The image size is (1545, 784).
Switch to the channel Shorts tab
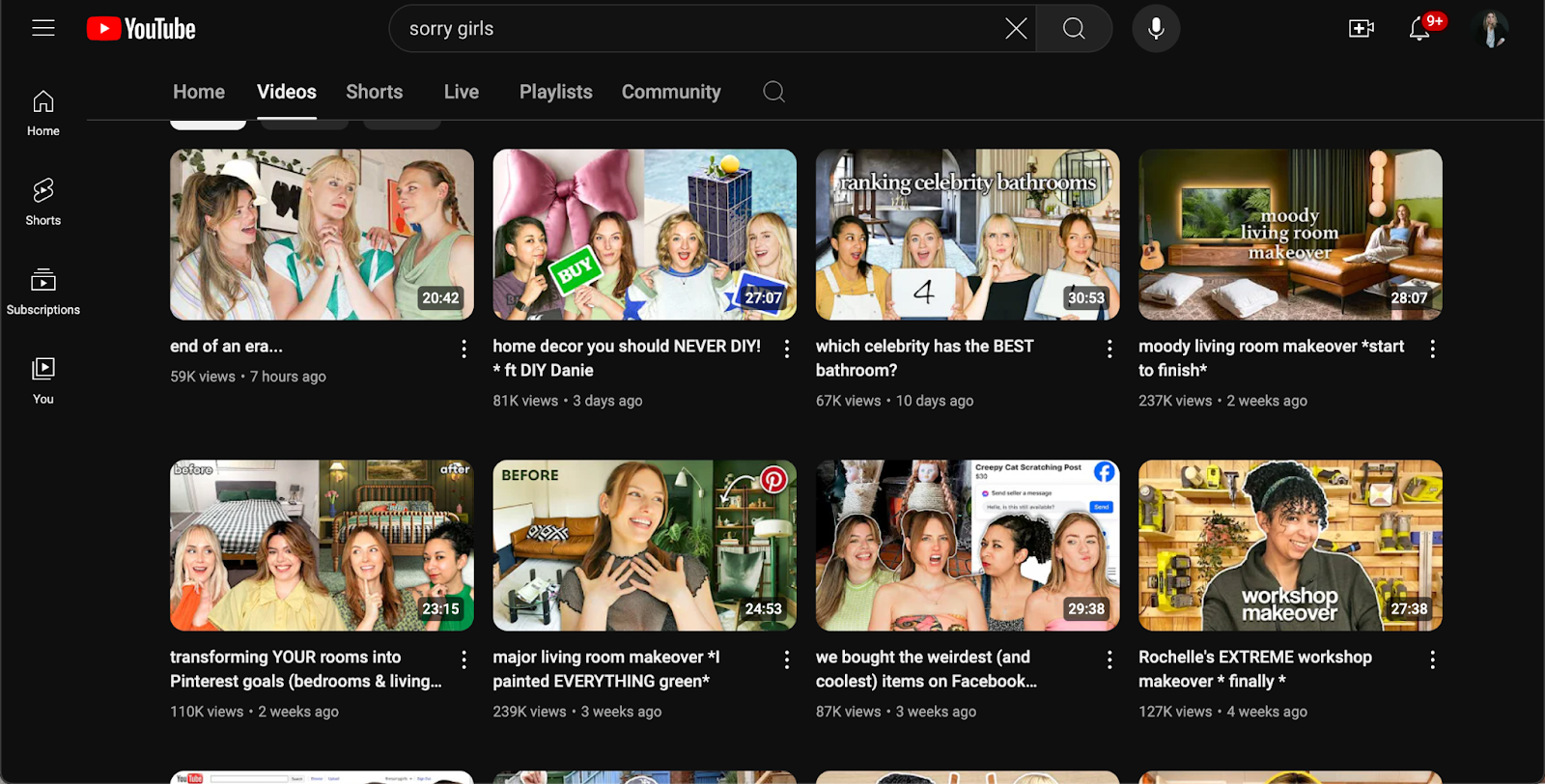(375, 92)
